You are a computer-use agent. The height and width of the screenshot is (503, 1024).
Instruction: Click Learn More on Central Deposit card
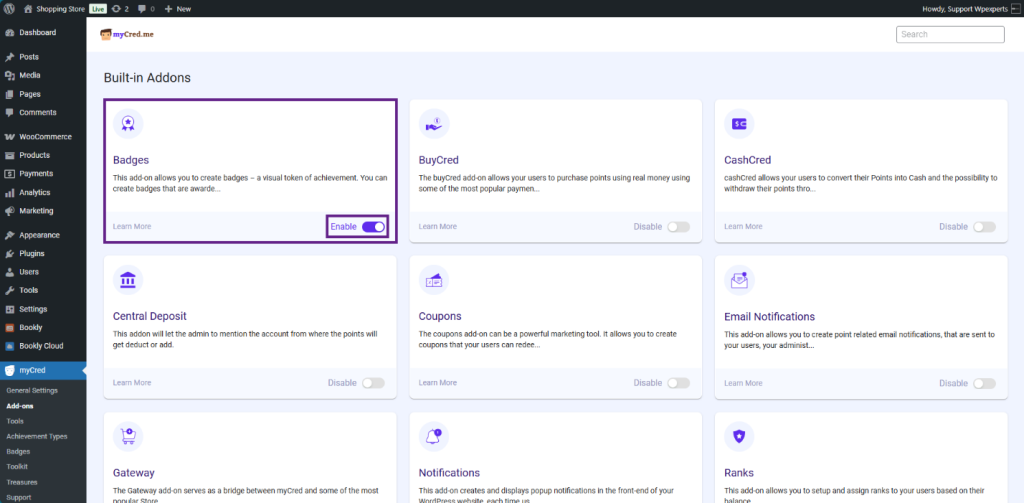[x=132, y=383]
